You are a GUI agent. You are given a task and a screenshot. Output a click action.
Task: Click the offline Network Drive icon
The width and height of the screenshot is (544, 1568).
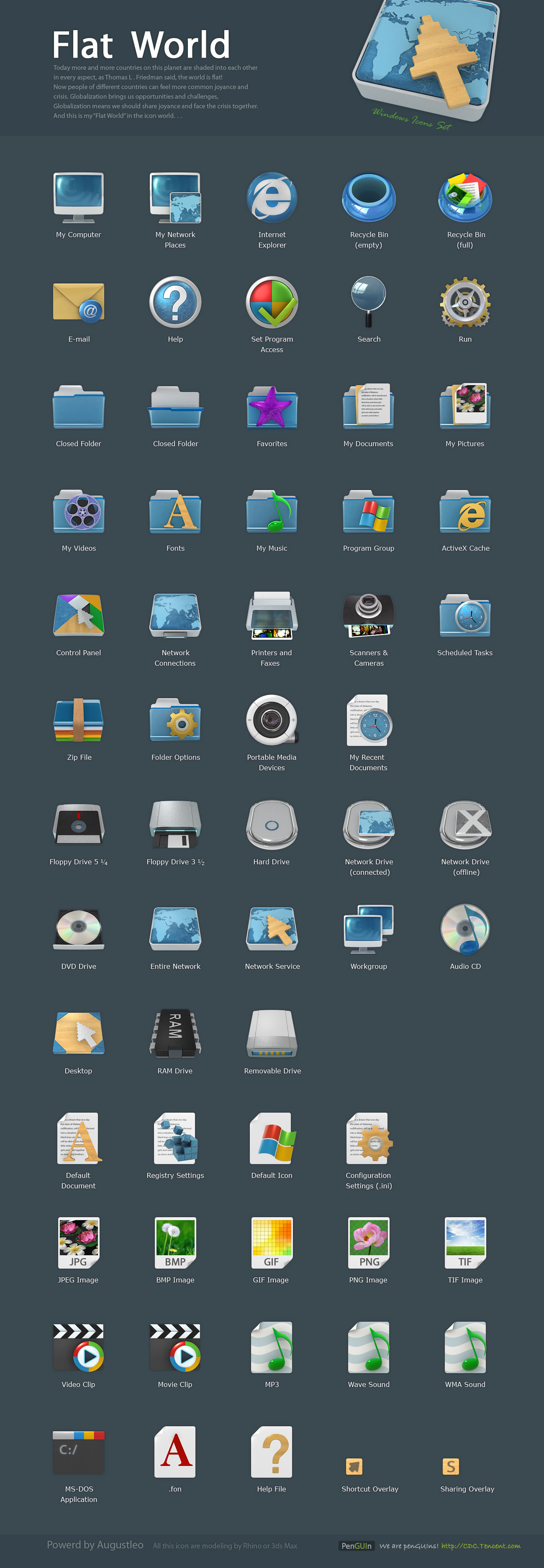pos(465,825)
